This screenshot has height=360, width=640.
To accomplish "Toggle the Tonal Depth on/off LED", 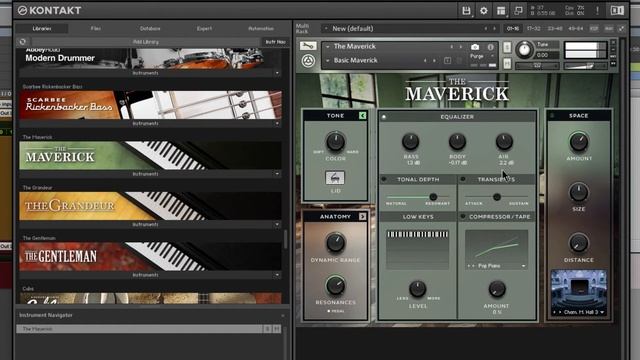I will (384, 179).
